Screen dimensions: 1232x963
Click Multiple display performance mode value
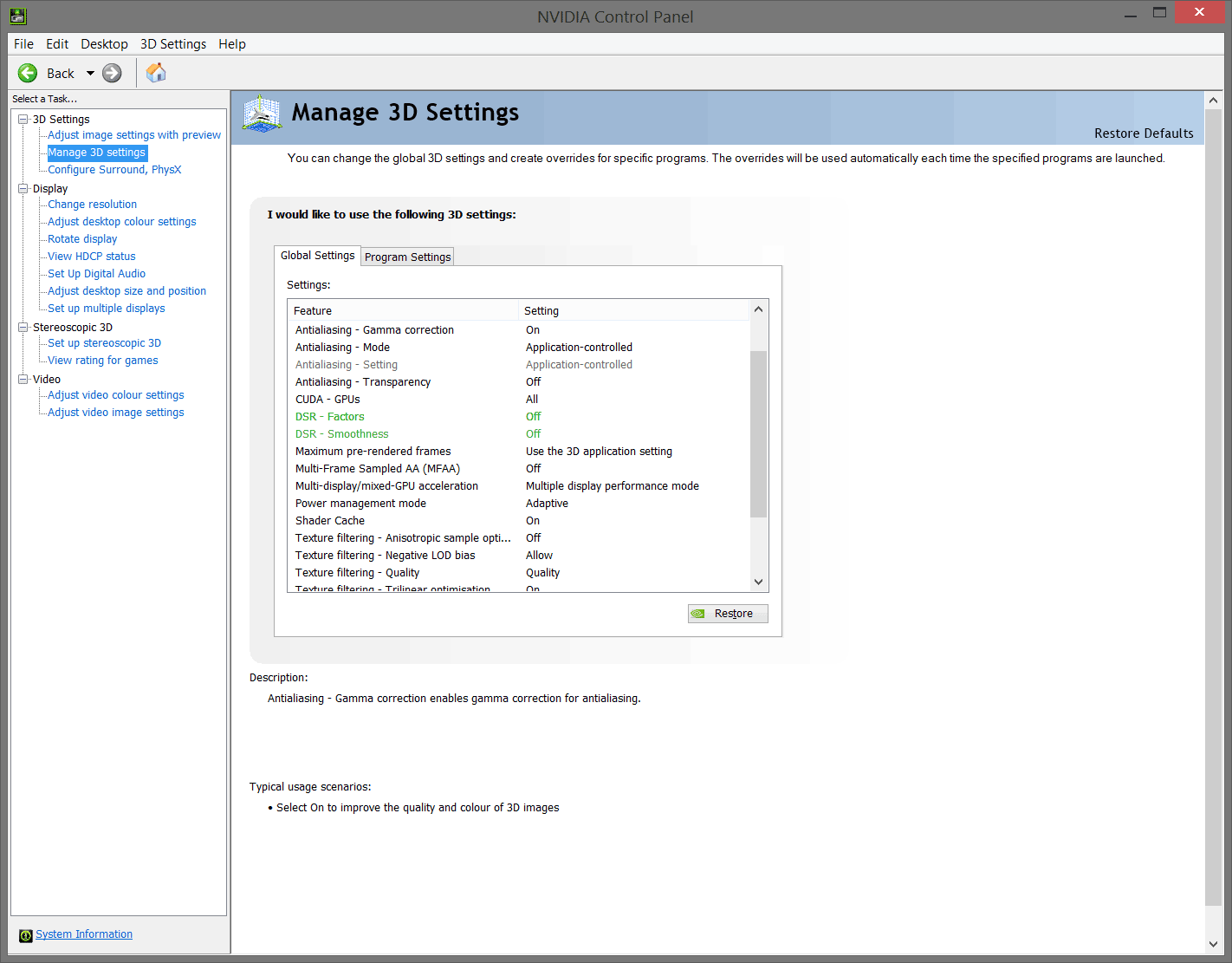tap(612, 486)
